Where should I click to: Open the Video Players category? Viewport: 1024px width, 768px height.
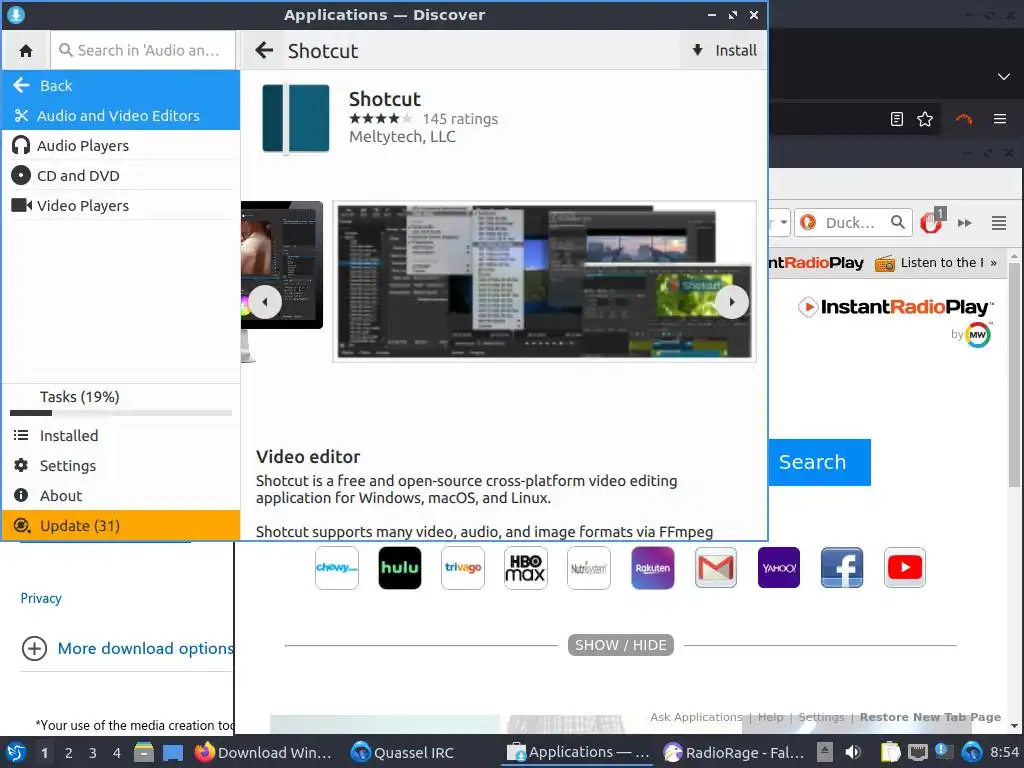pos(121,206)
